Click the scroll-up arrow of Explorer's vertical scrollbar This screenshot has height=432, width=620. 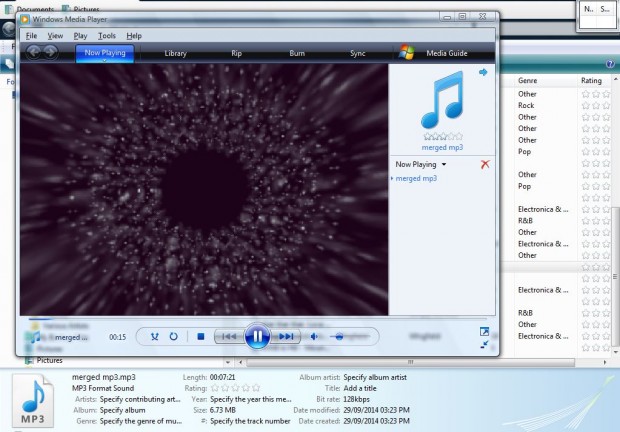[x=615, y=79]
